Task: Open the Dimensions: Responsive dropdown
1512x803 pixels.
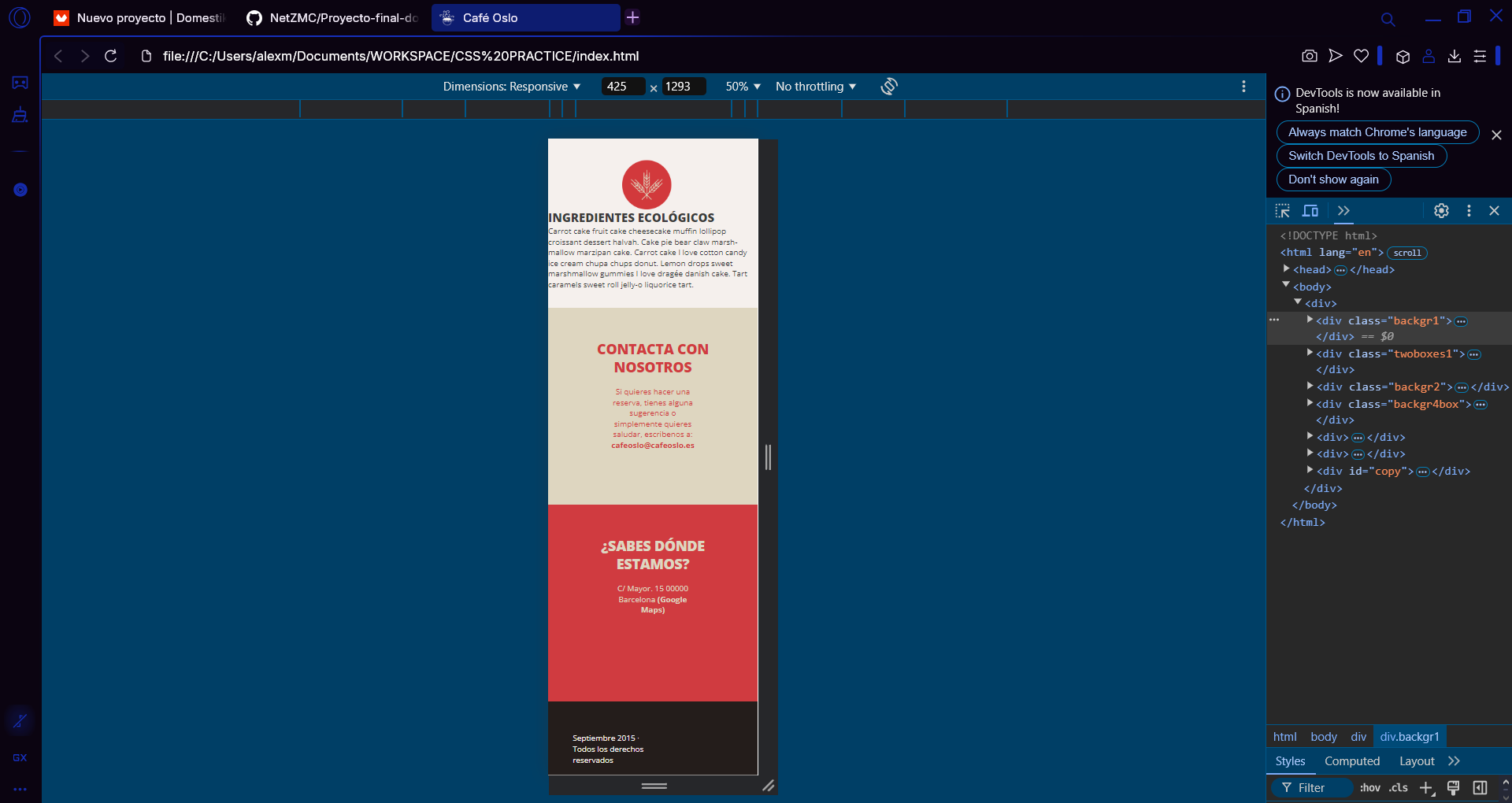Action: [x=511, y=87]
